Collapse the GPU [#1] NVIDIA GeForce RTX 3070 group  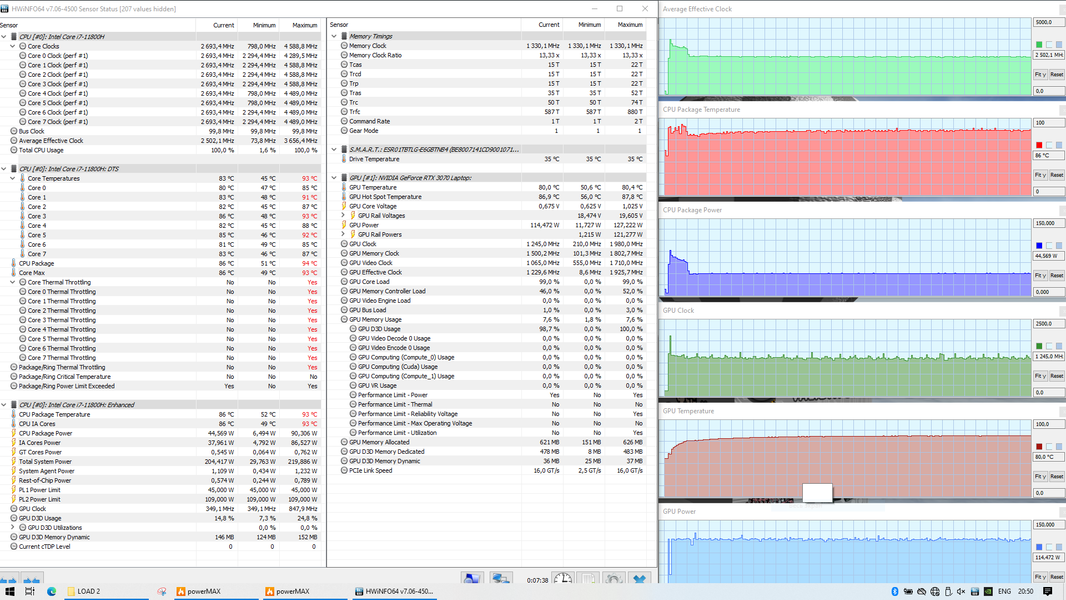coord(334,178)
